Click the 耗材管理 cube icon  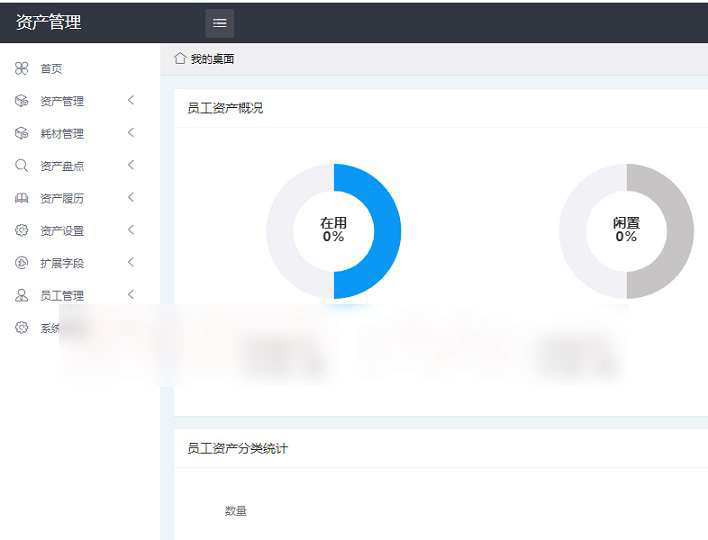pos(21,133)
